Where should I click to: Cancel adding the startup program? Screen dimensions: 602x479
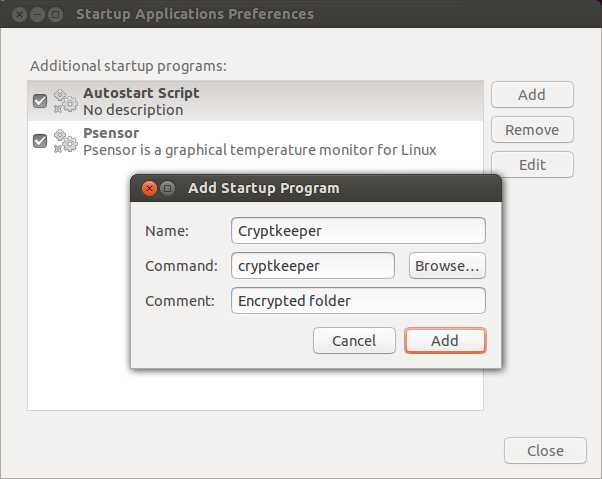tap(354, 341)
